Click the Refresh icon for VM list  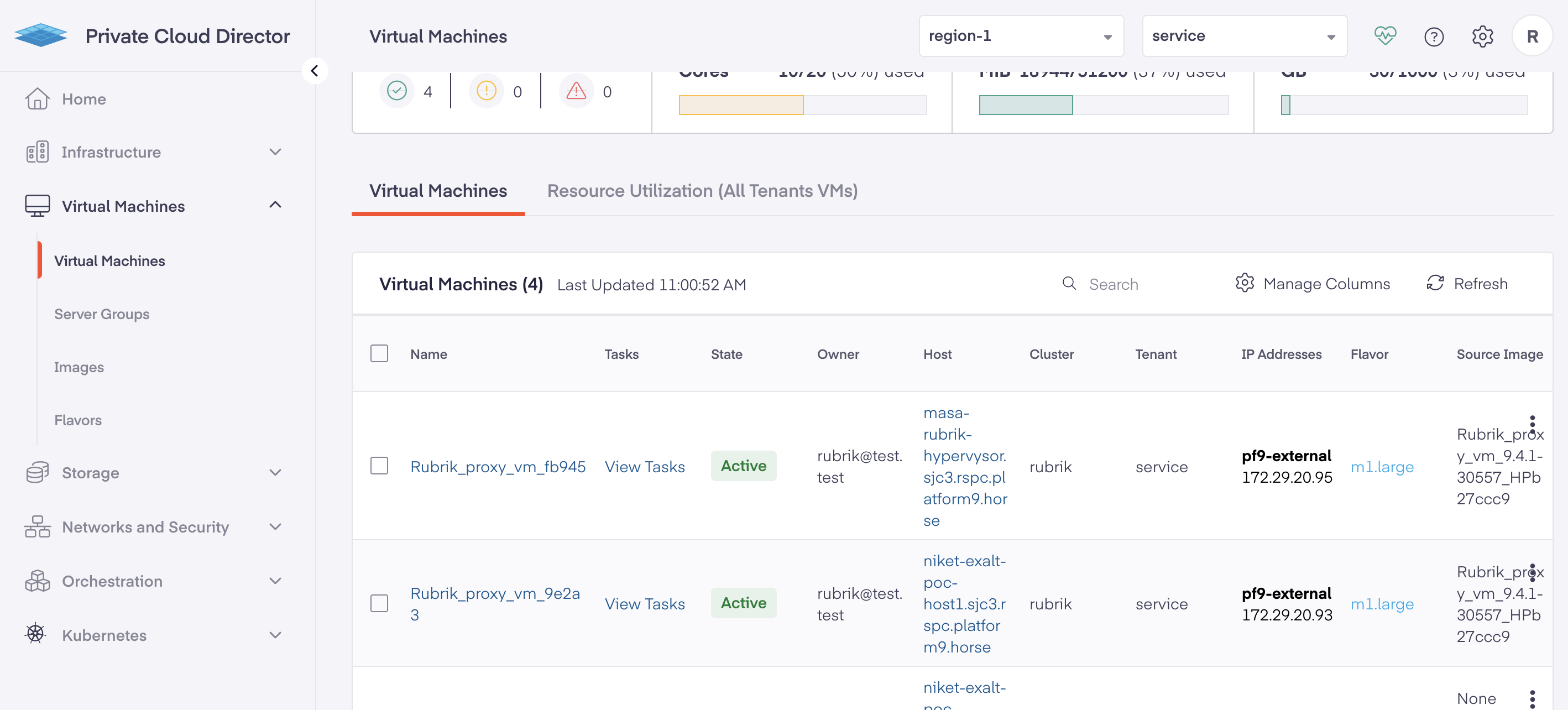[x=1435, y=283]
